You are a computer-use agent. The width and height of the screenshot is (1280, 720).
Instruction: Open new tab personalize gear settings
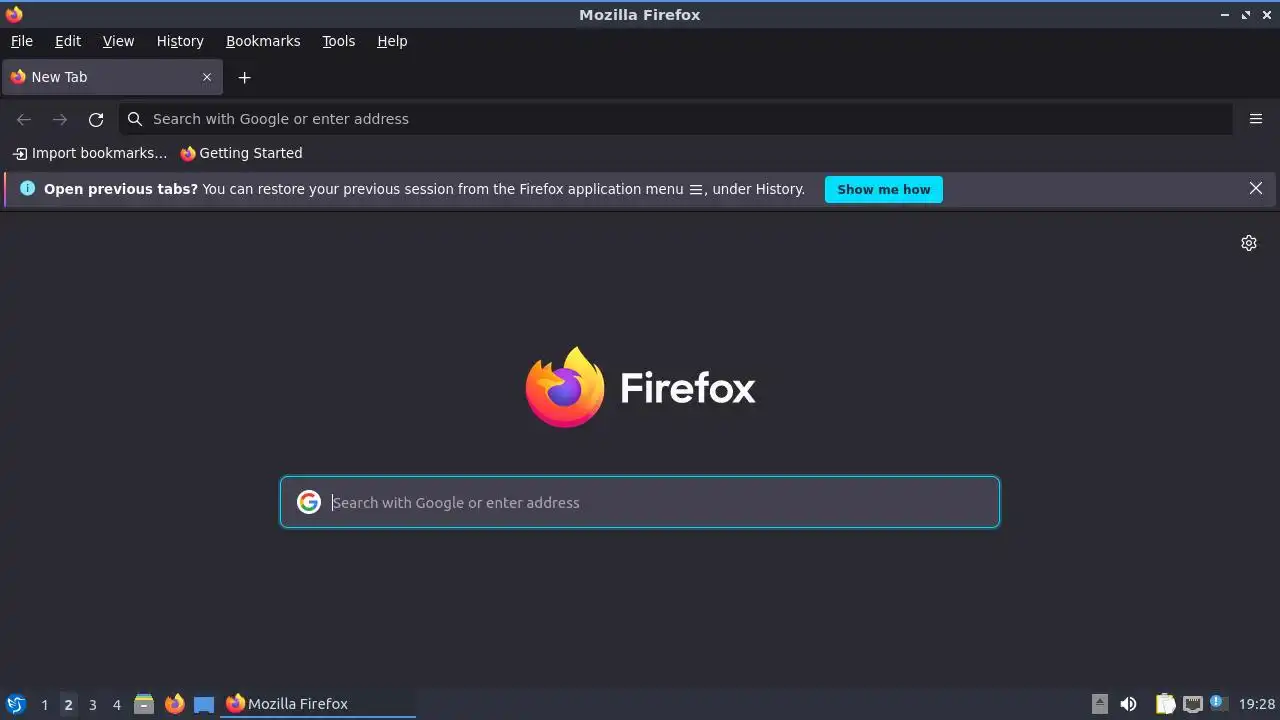1249,243
